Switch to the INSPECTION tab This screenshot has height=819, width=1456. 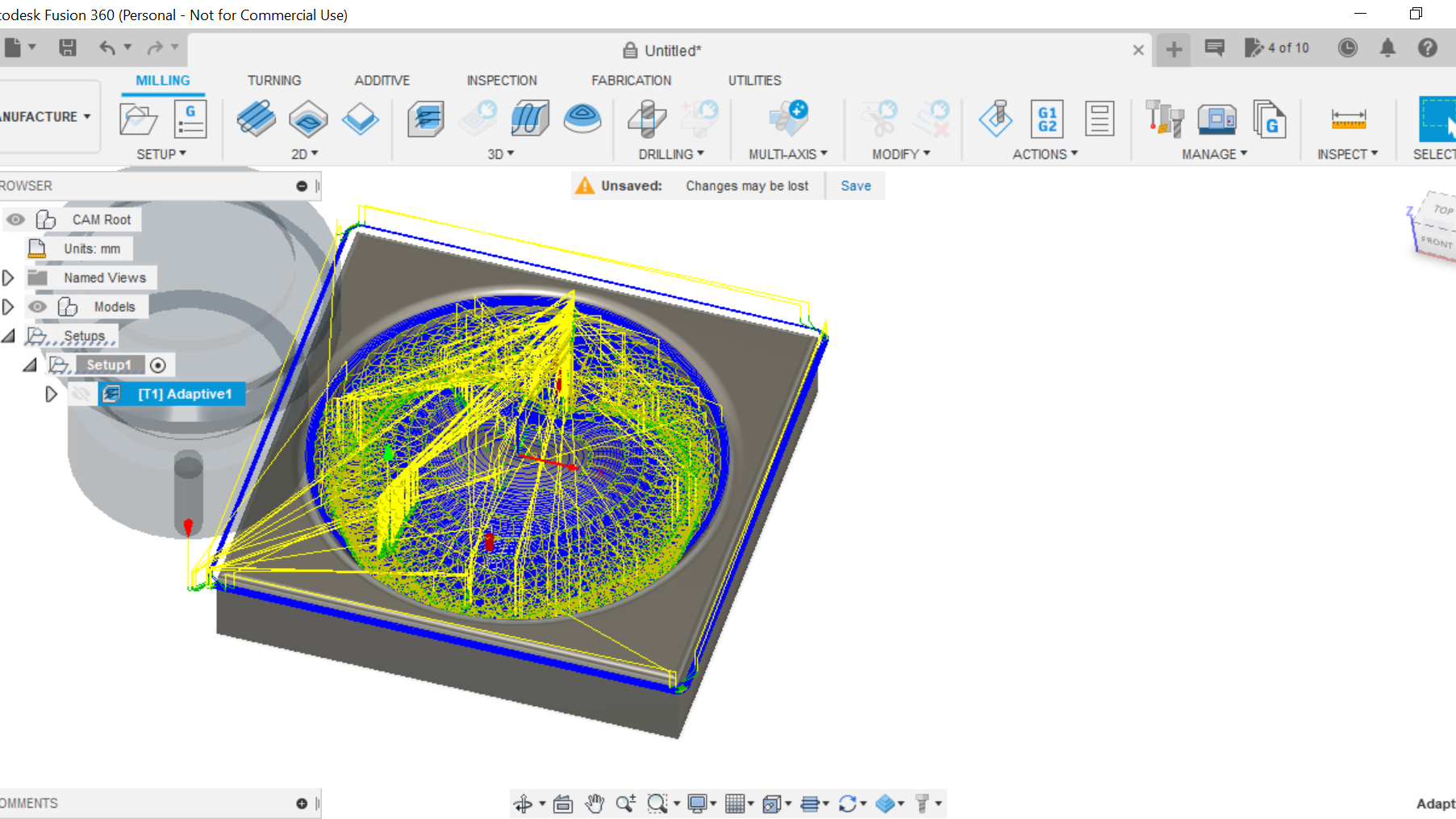(502, 81)
